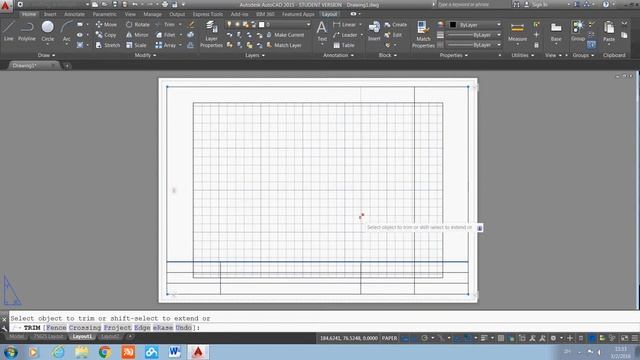Image resolution: width=640 pixels, height=360 pixels.
Task: Expand the Annotation panel
Action: coord(338,55)
